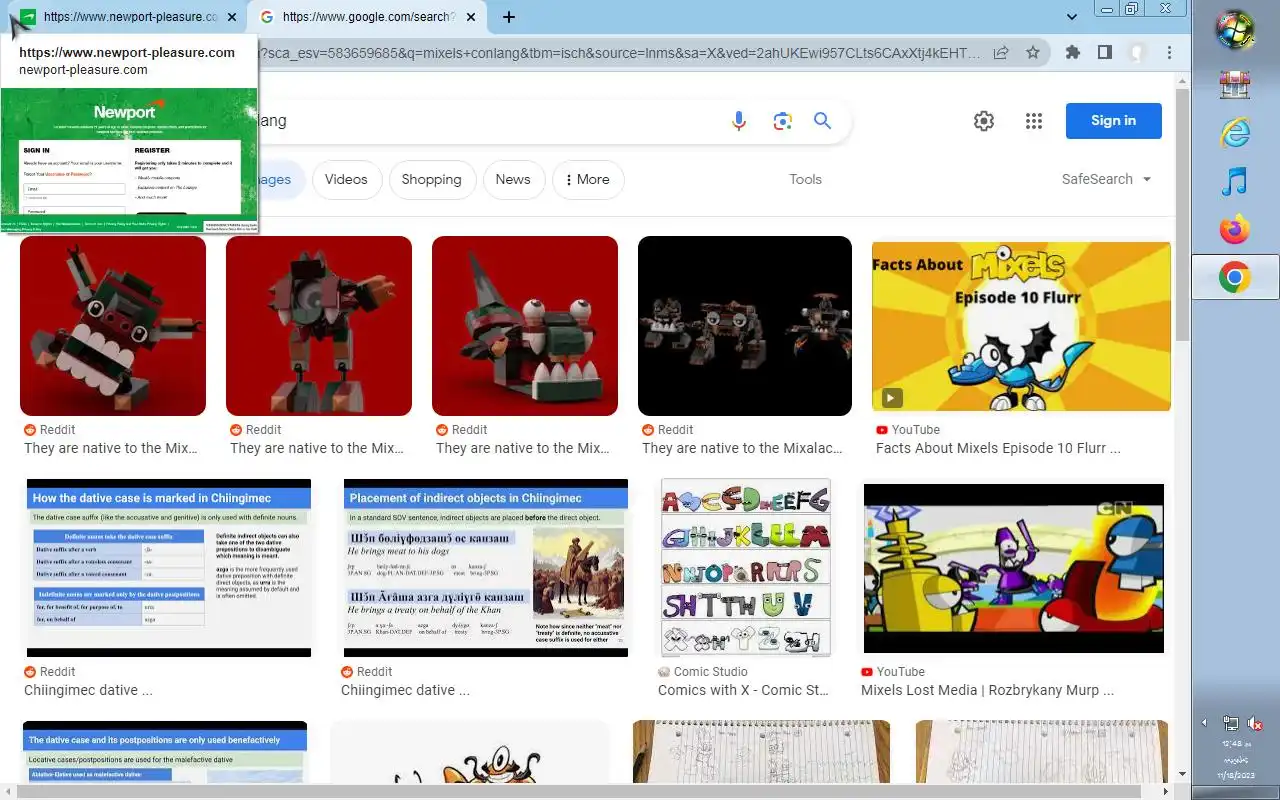Click the muted volume tray icon
Viewport: 1280px width, 800px height.
pyautogui.click(x=1255, y=723)
